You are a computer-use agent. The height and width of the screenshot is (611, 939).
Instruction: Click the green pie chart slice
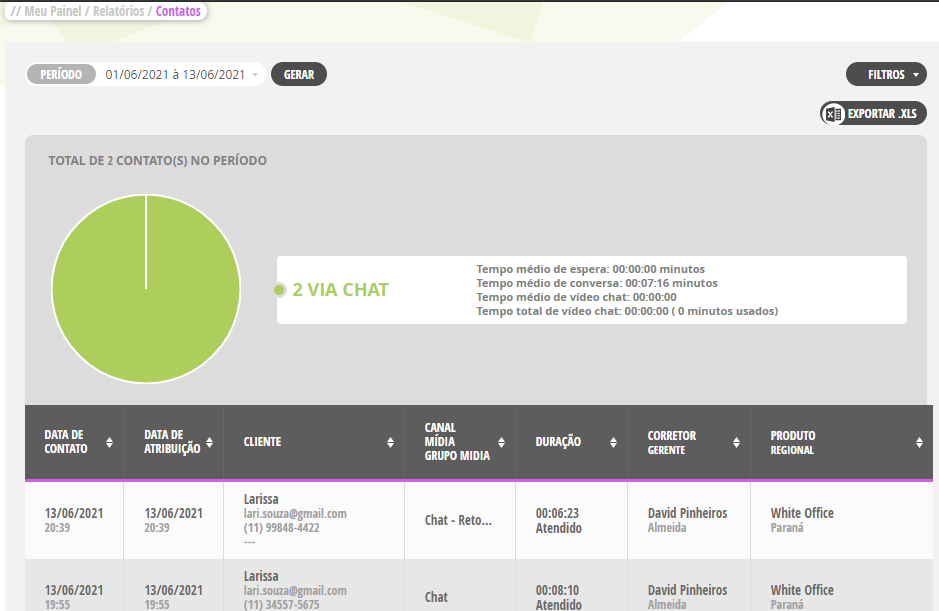coord(146,289)
